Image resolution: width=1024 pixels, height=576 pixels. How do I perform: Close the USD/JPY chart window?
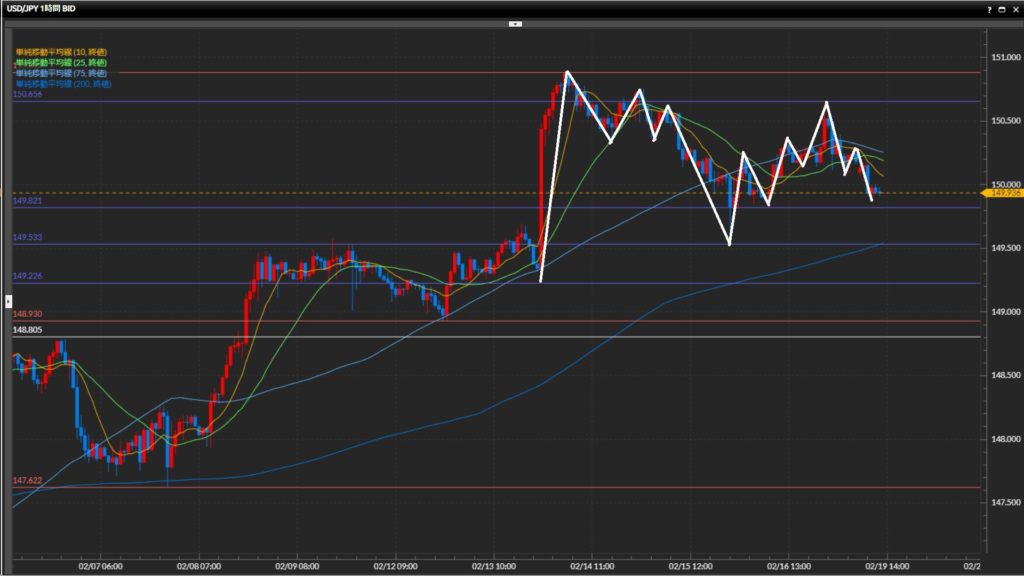1015,8
